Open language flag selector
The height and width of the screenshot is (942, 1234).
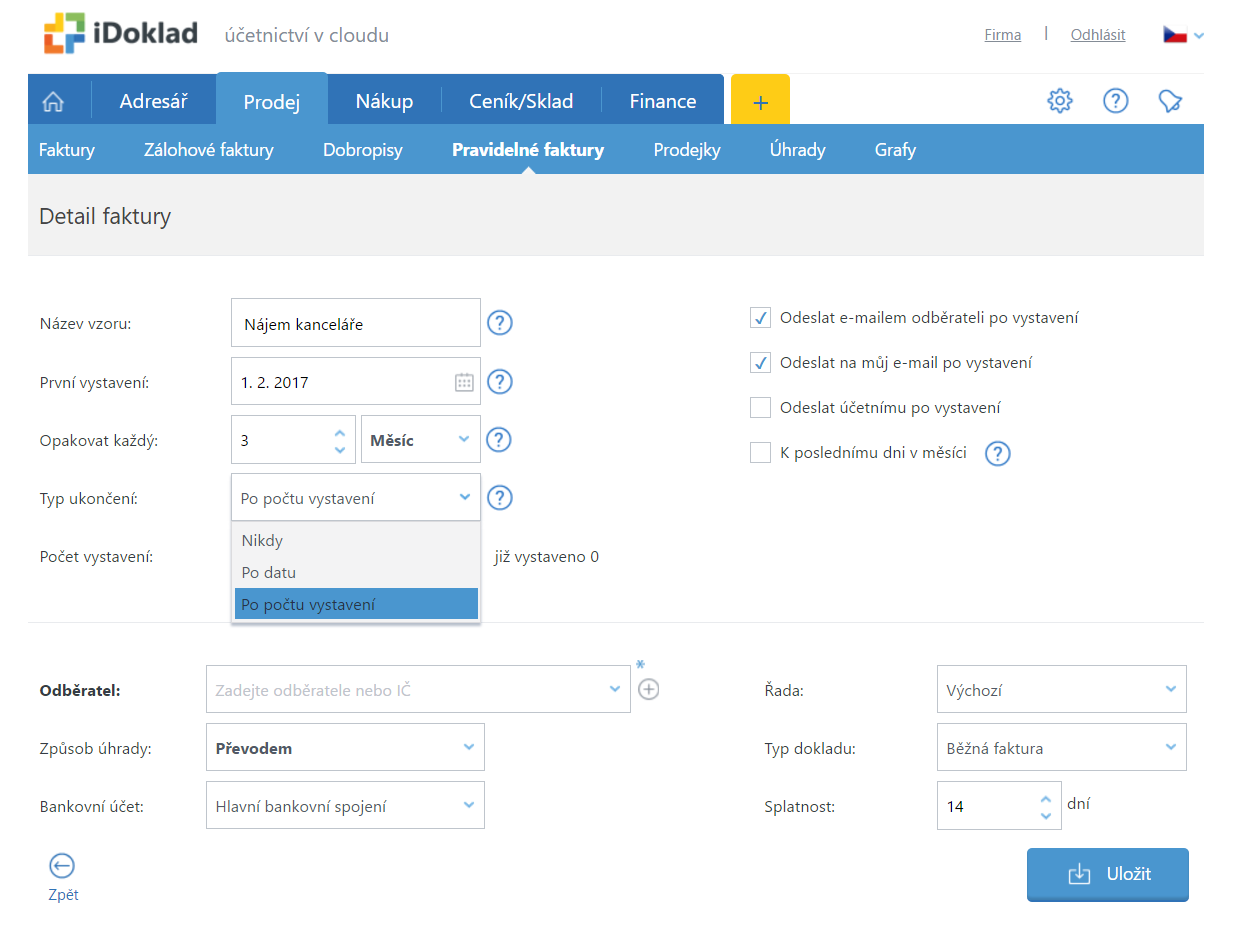(1183, 35)
